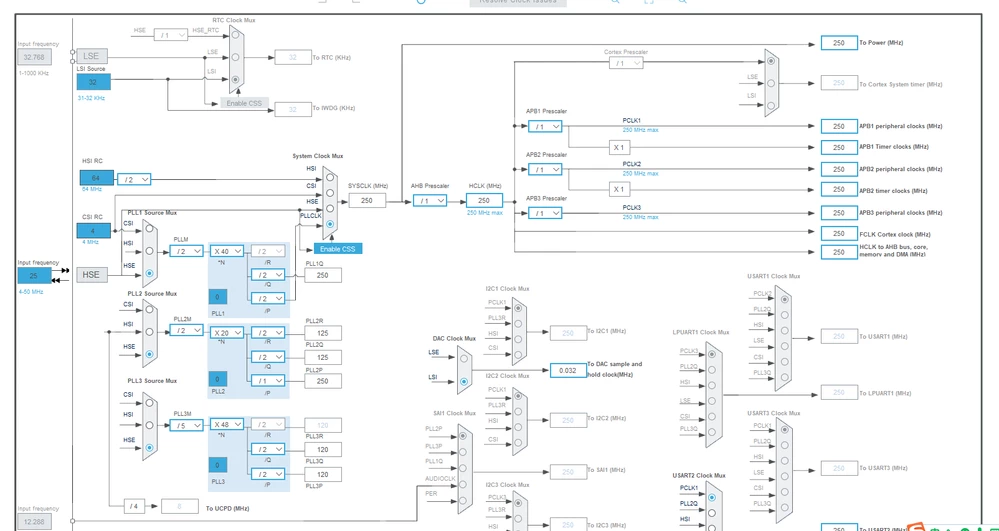This screenshot has height=531, width=999.
Task: Edit the SYSCLK 250 field
Action: pyautogui.click(x=367, y=200)
